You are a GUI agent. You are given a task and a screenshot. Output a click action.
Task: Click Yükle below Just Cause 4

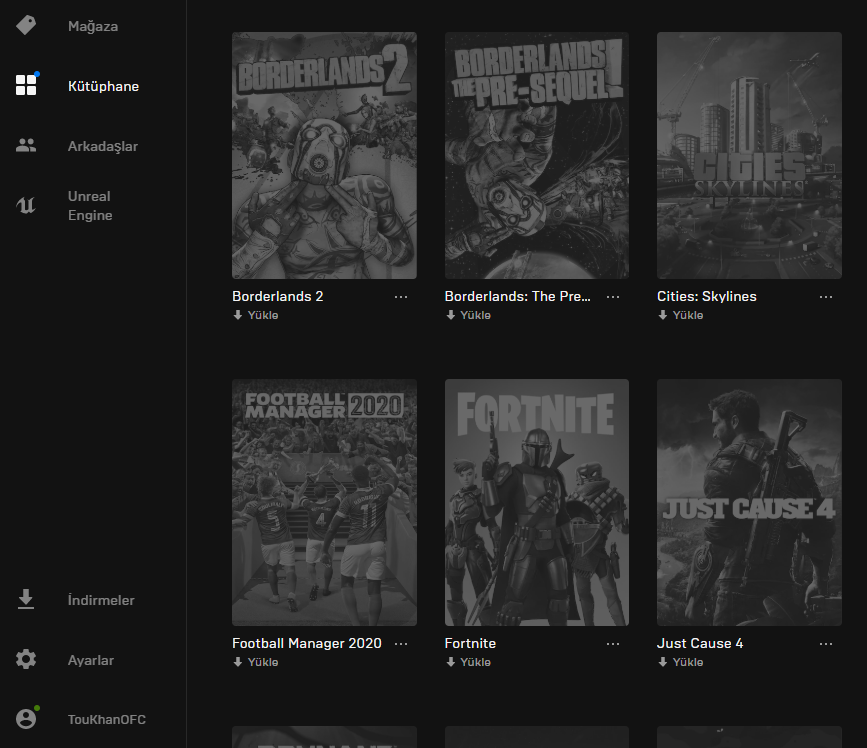pyautogui.click(x=688, y=662)
